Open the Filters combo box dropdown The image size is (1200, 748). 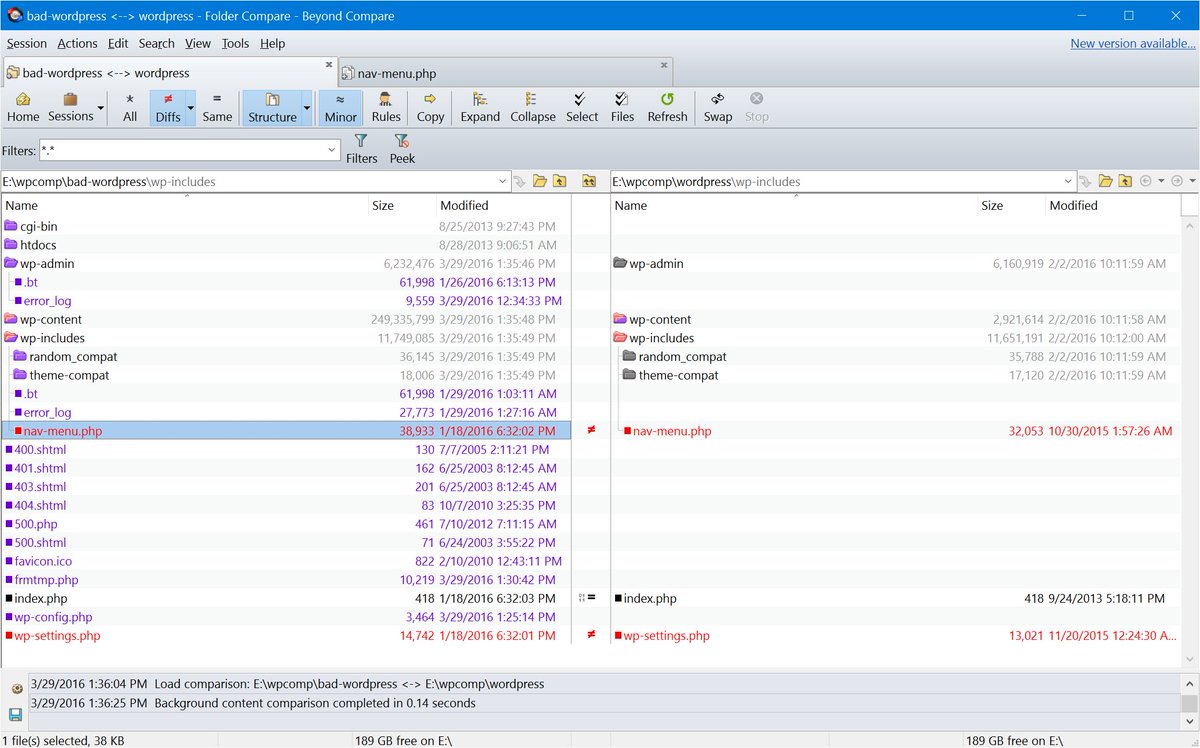pos(332,151)
